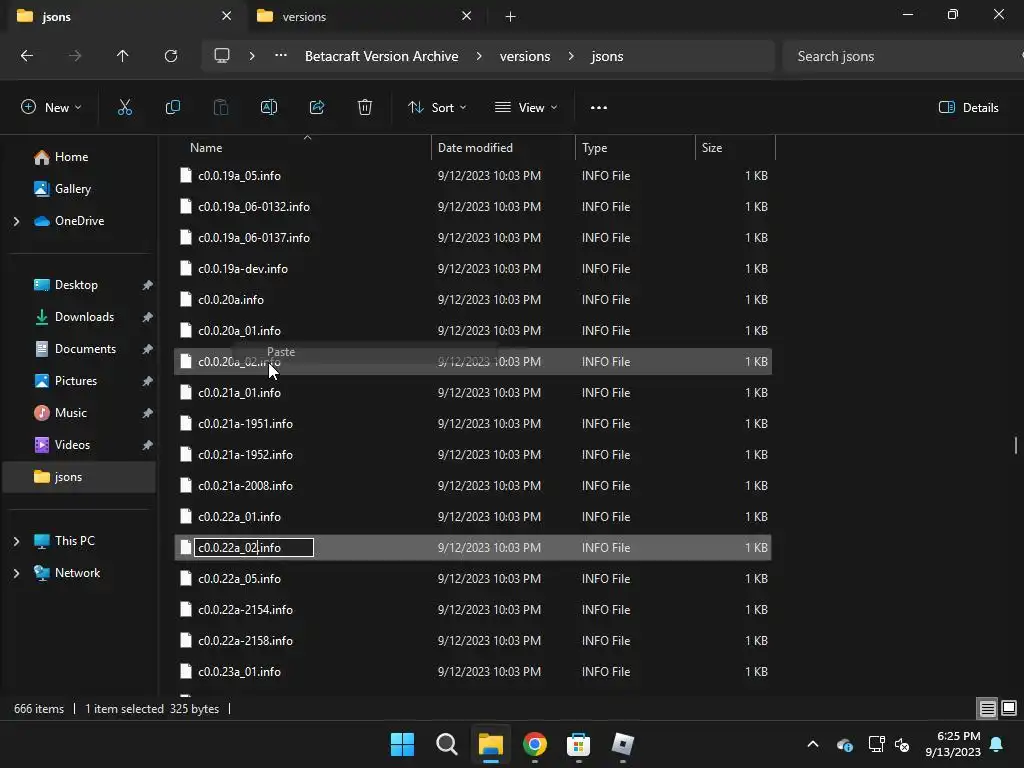The image size is (1024, 768).
Task: Click the versions breadcrumb
Action: click(525, 56)
